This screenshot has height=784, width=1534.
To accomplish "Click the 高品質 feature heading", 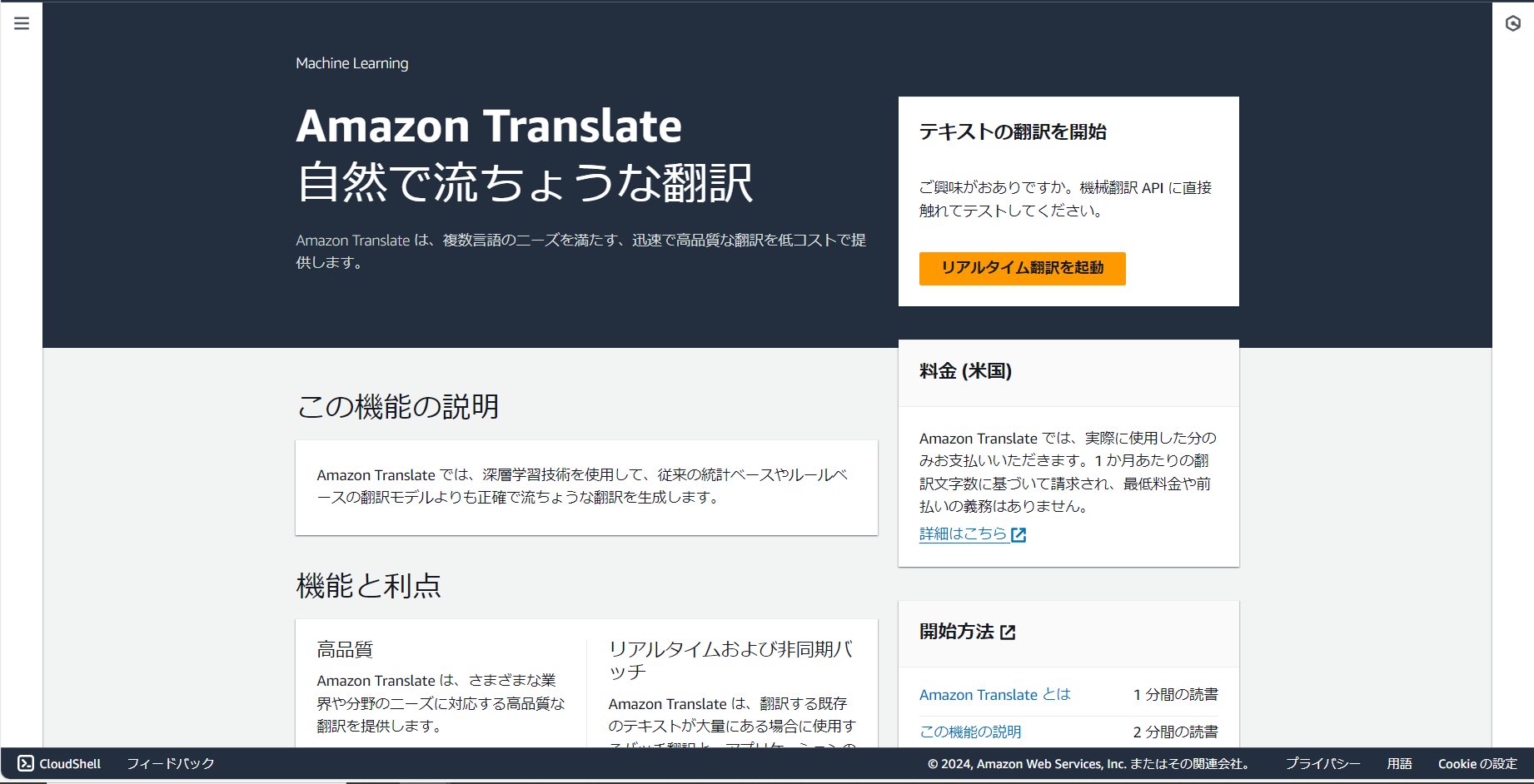I will (x=345, y=649).
